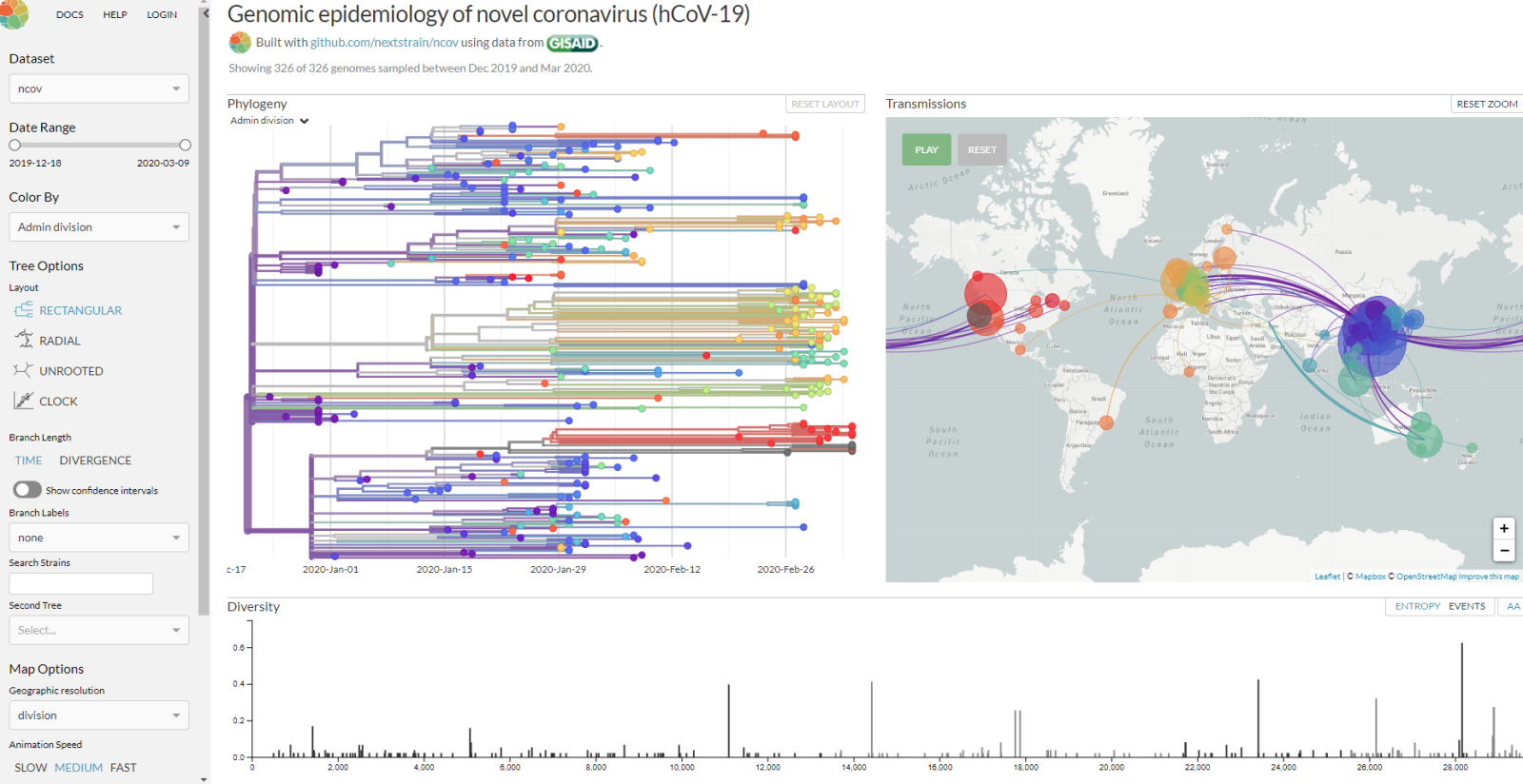Toggle Show confidence intervals switch
The width and height of the screenshot is (1523, 784).
(x=28, y=489)
